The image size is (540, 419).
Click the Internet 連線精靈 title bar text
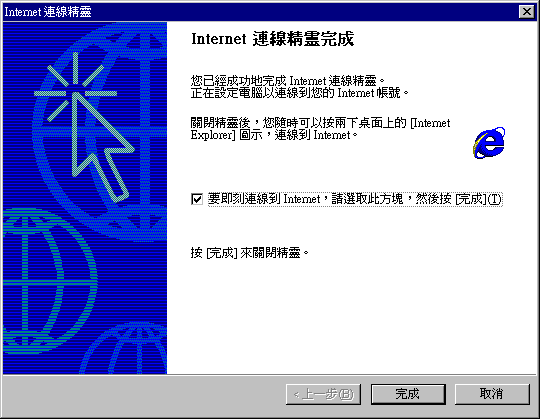click(48, 12)
